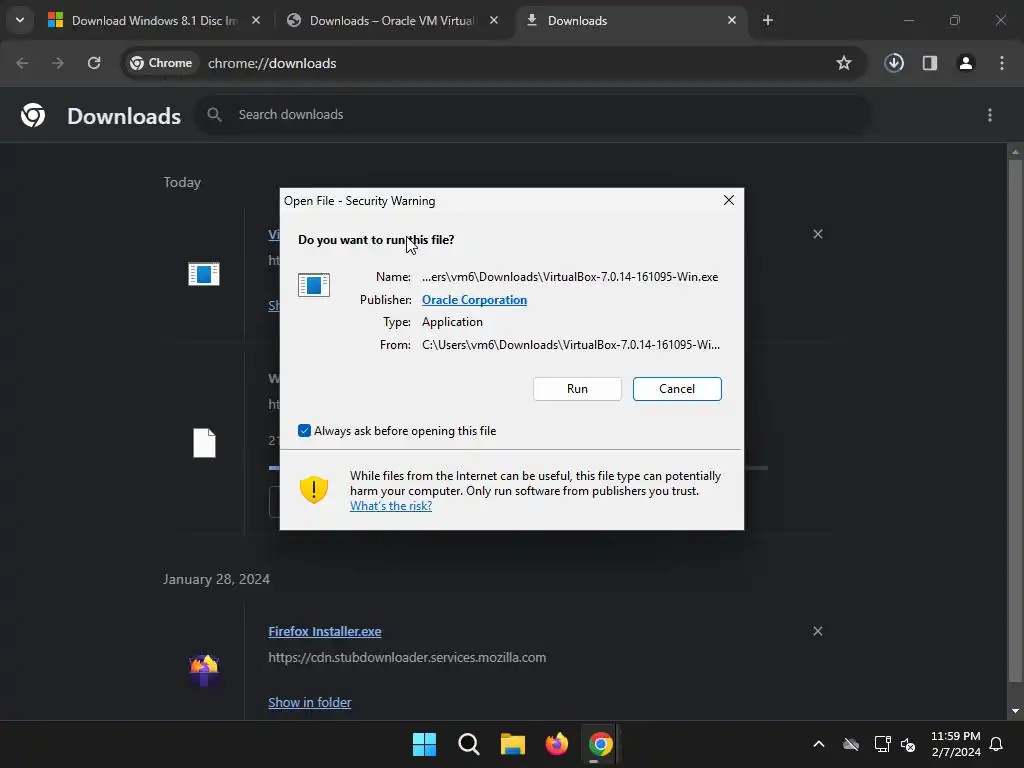Expand the hidden system tray icons
The image size is (1024, 768).
pyautogui.click(x=818, y=744)
